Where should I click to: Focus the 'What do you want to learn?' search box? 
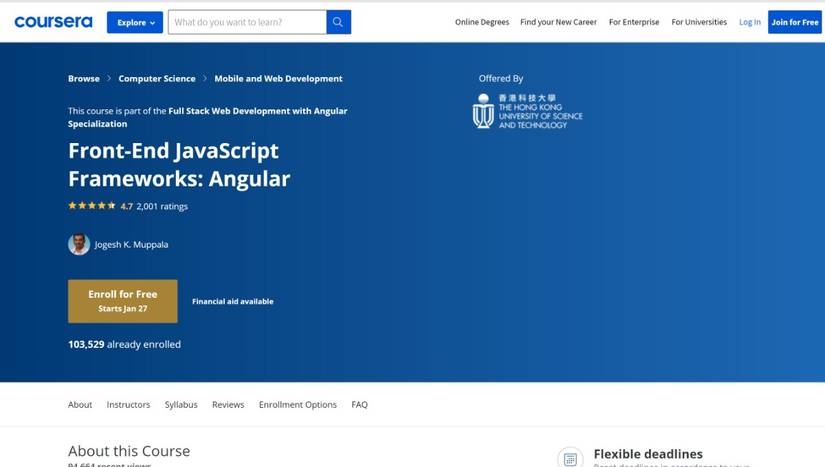coord(247,22)
